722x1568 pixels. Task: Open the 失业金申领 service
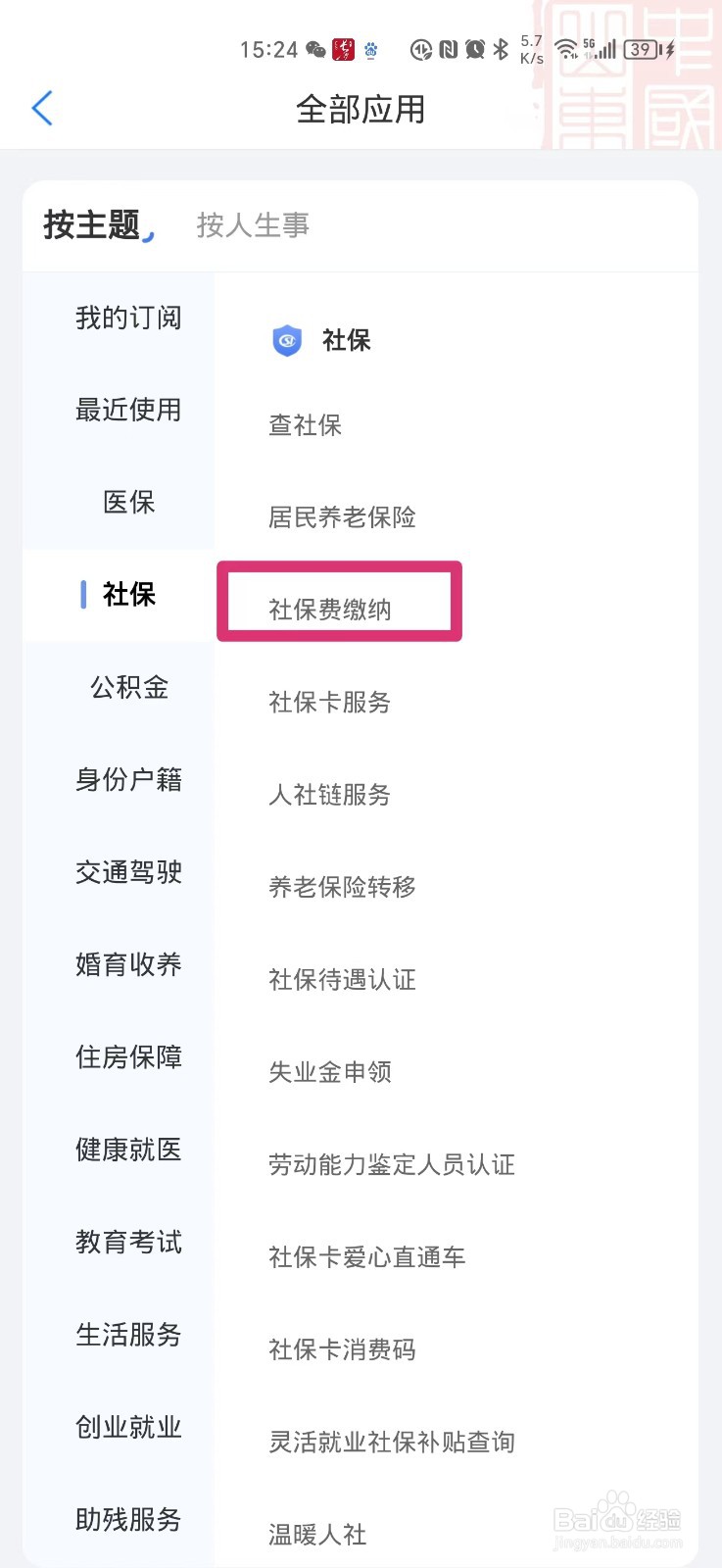pyautogui.click(x=330, y=1072)
